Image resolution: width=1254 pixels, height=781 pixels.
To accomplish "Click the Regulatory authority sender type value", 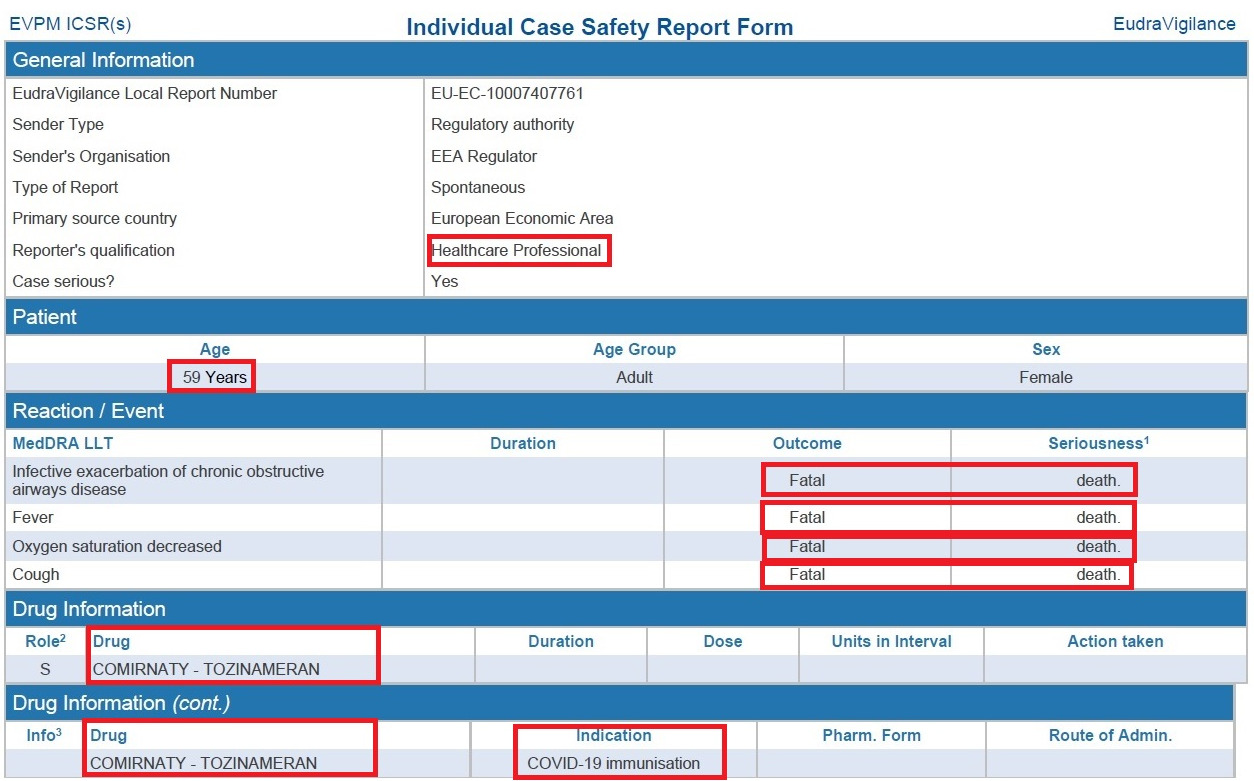I will tap(502, 125).
